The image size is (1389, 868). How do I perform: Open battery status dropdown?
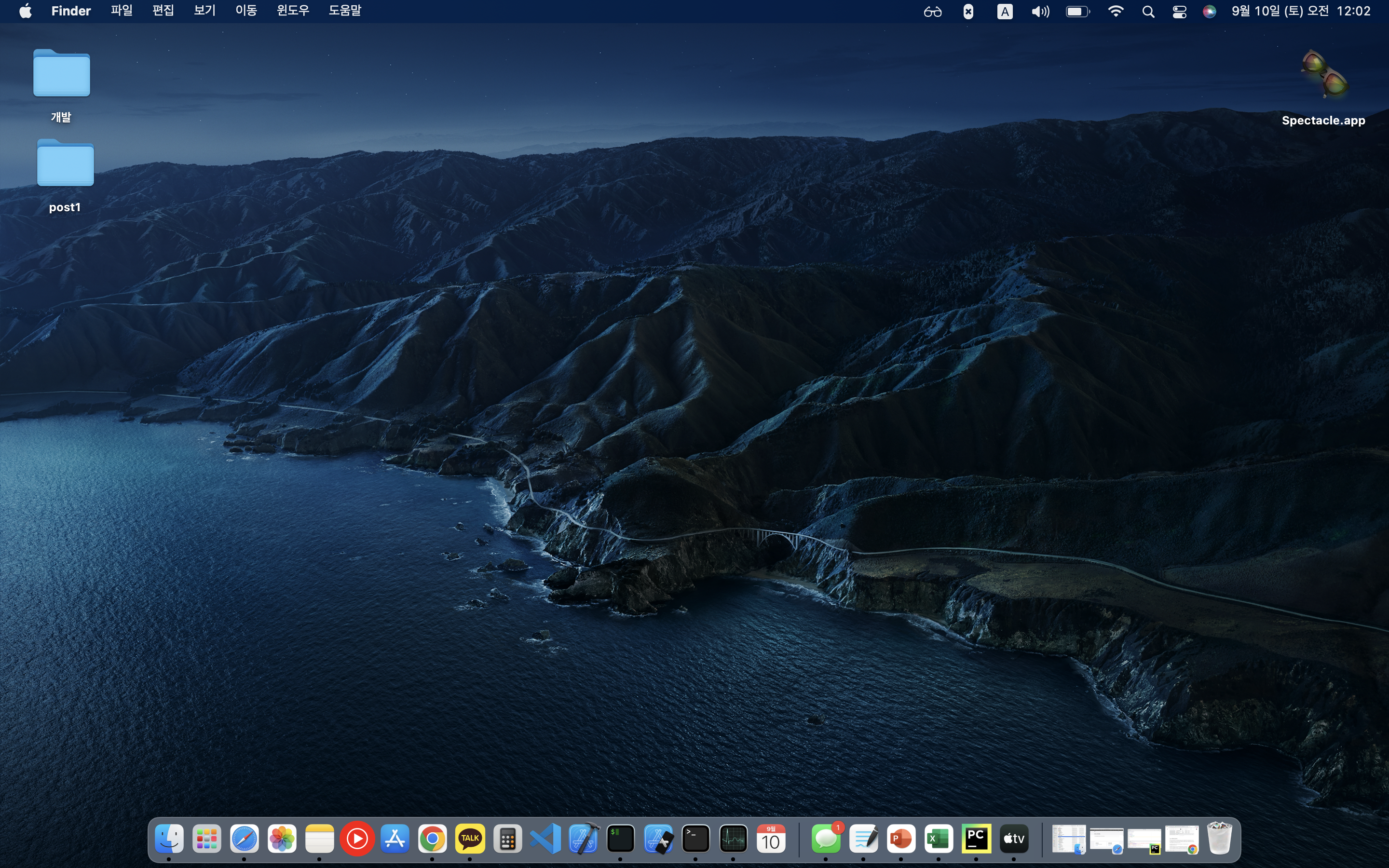pos(1077,12)
